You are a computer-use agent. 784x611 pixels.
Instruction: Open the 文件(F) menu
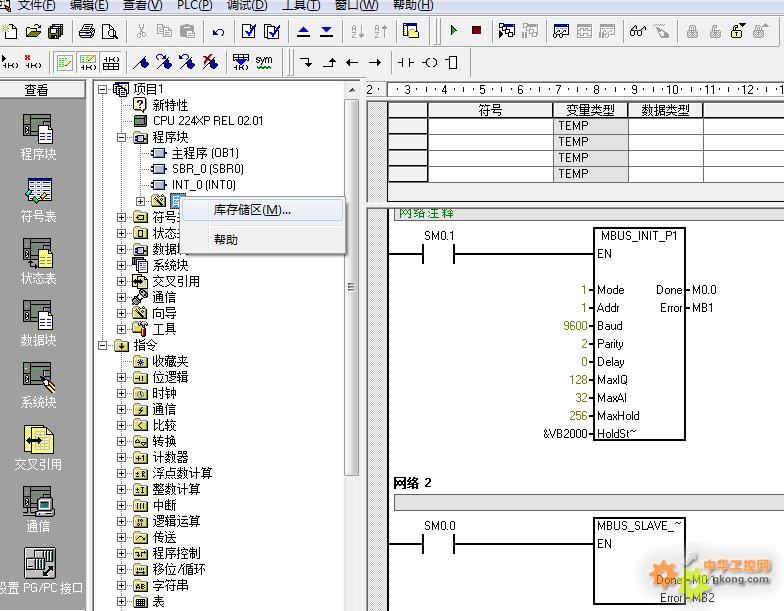(x=36, y=6)
